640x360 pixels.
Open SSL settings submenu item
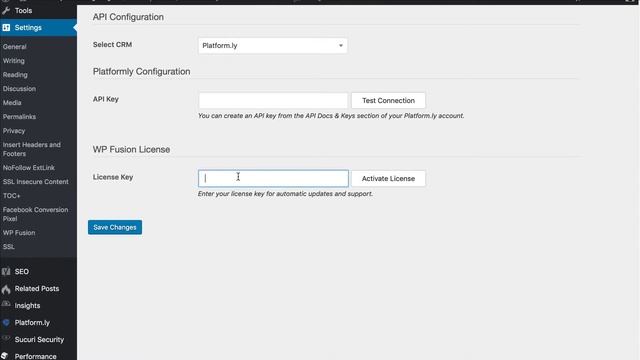pos(9,247)
